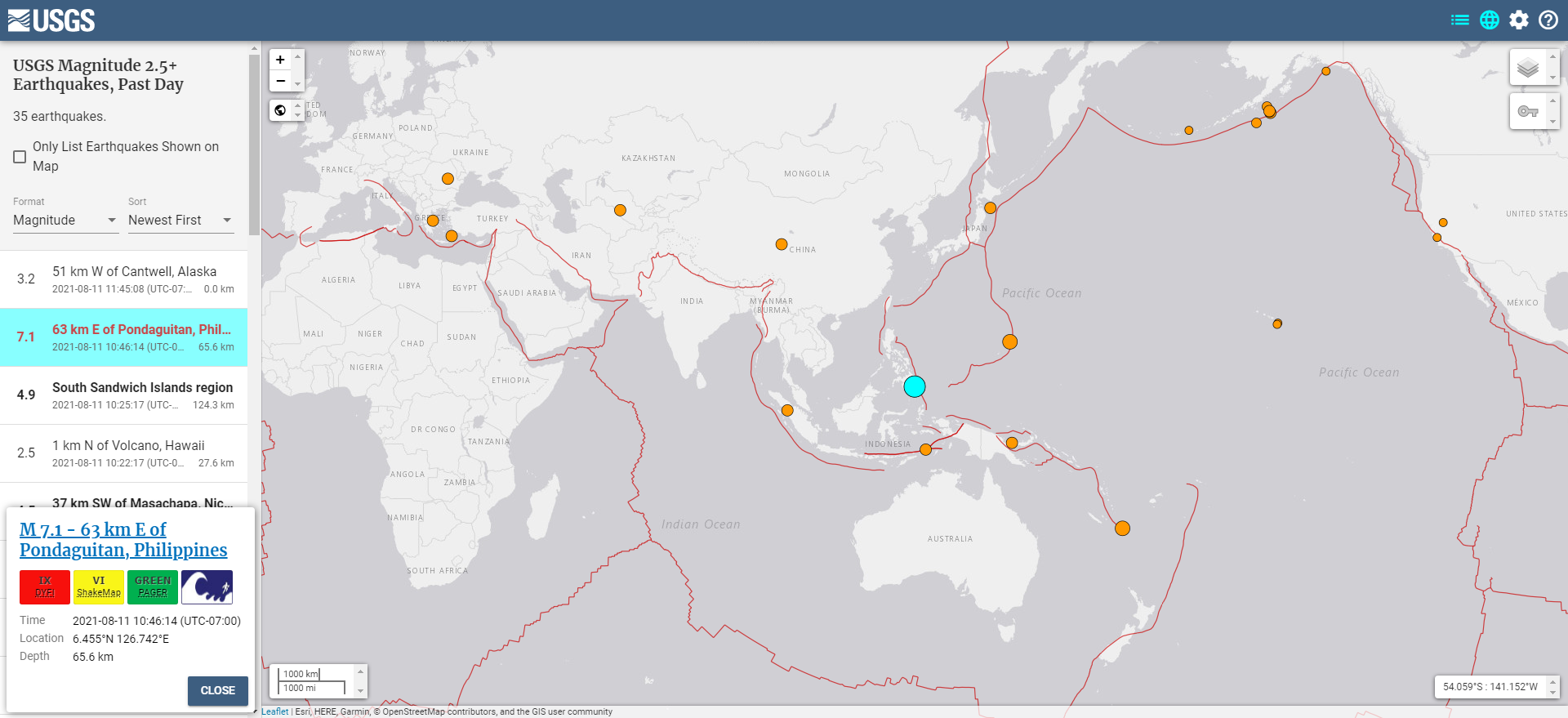Screen dimensions: 1568x718
Task: Expand the scale control down arrow
Action: point(360,690)
